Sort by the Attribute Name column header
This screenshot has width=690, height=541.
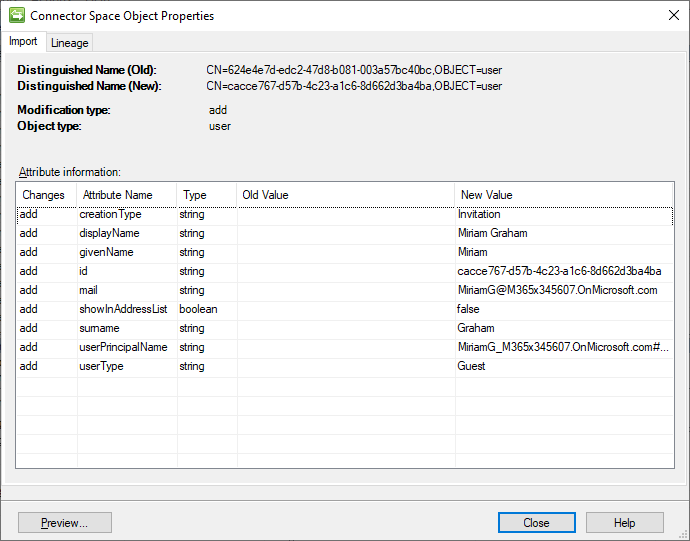tap(118, 195)
